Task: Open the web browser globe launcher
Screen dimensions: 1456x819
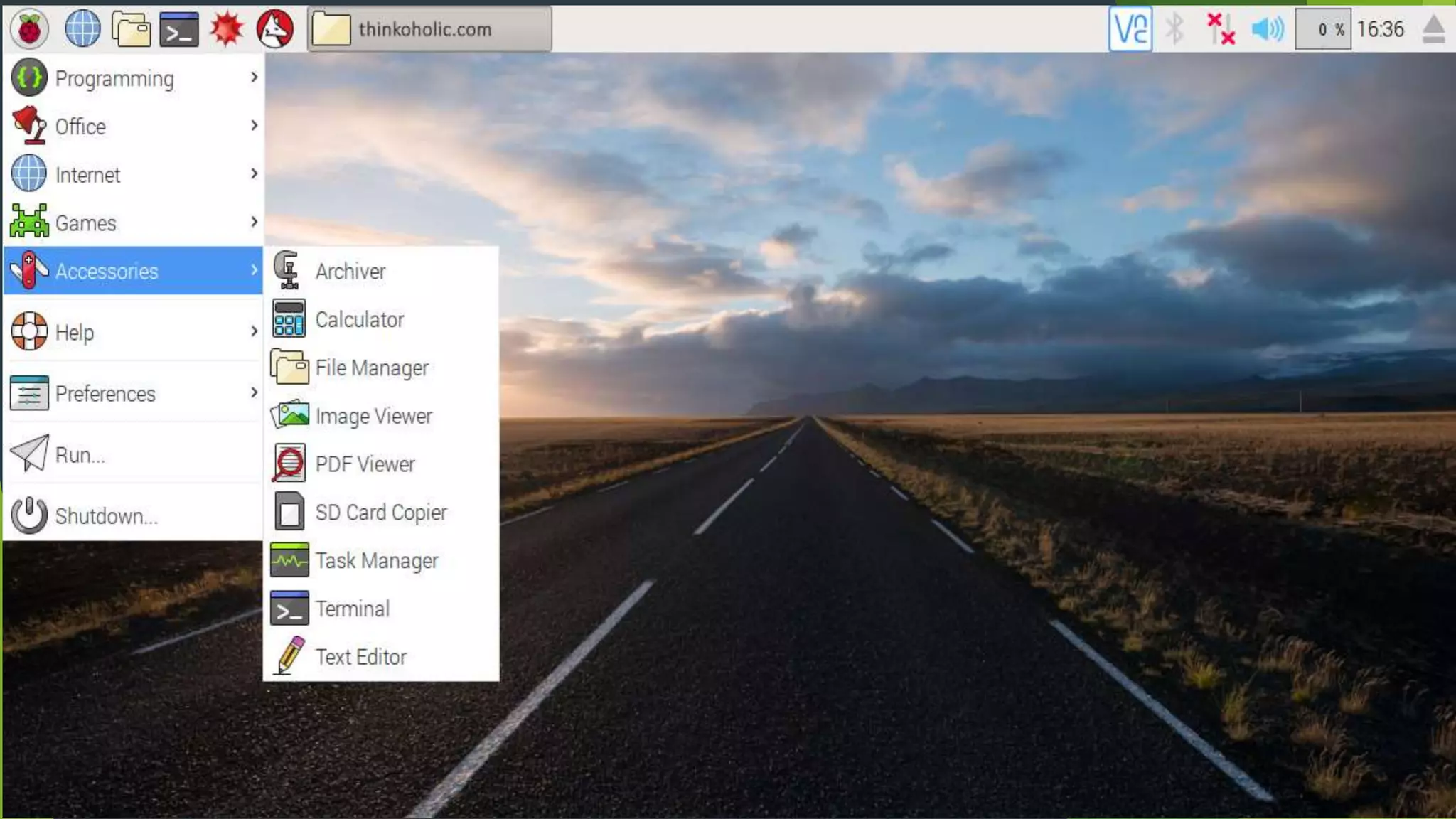Action: click(82, 29)
